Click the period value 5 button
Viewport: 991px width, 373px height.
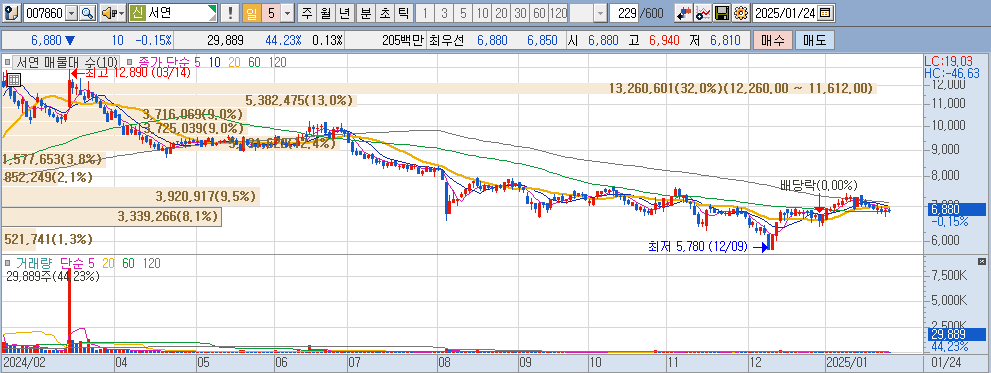271,13
